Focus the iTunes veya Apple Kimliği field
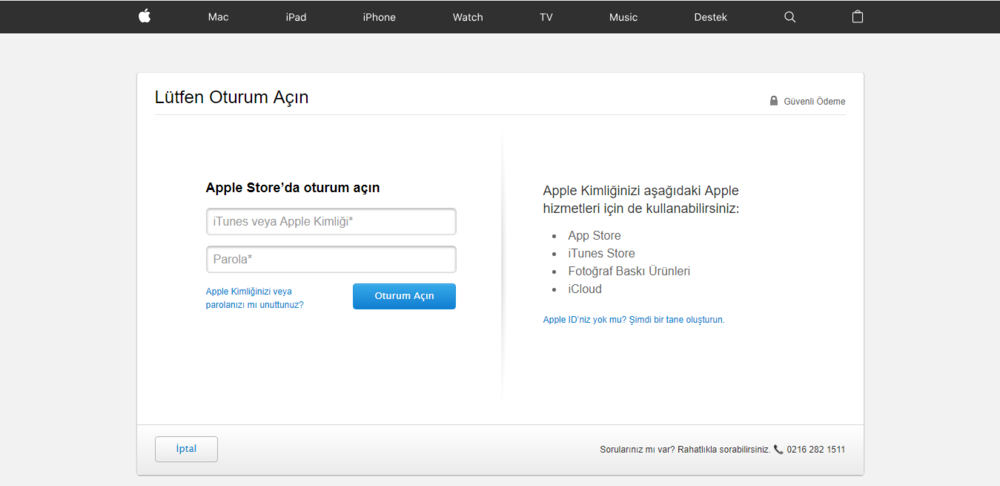 pos(331,222)
